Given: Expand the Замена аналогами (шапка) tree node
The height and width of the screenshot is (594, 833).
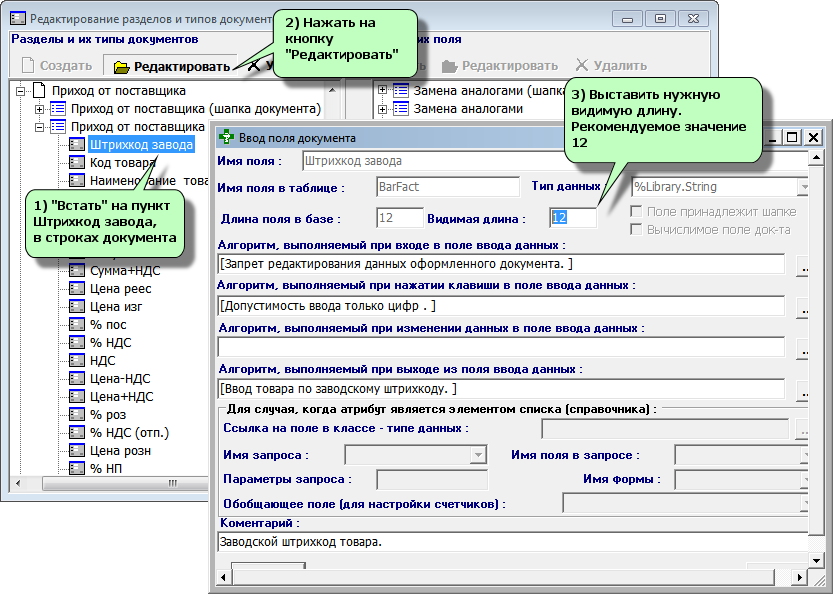Looking at the screenshot, I should 383,90.
